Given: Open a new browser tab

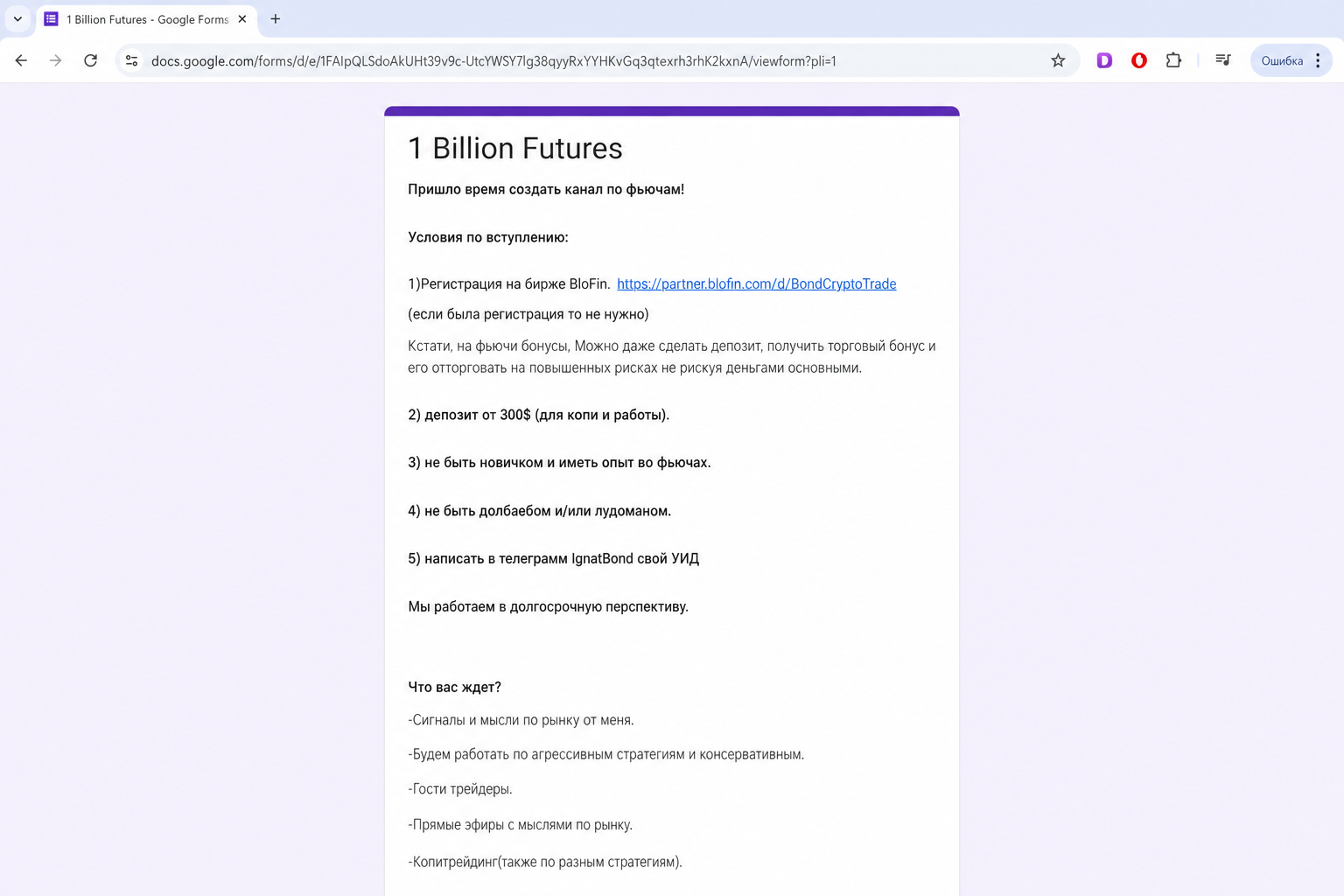Looking at the screenshot, I should (275, 18).
